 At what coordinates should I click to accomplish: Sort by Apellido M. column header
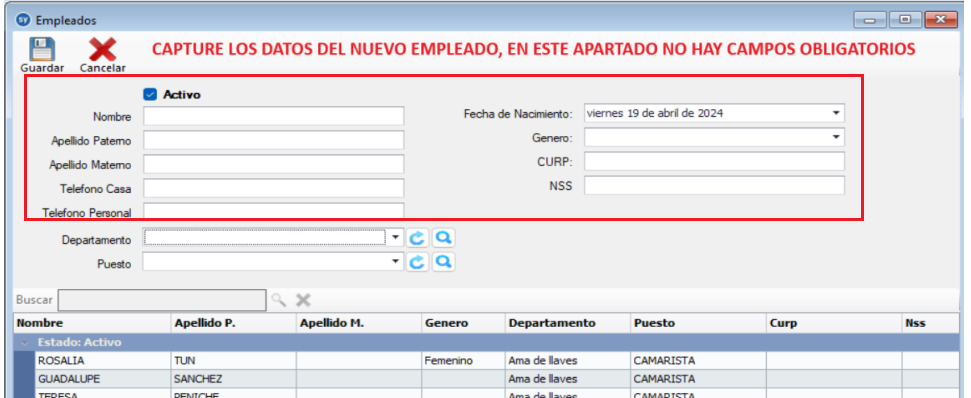point(359,323)
